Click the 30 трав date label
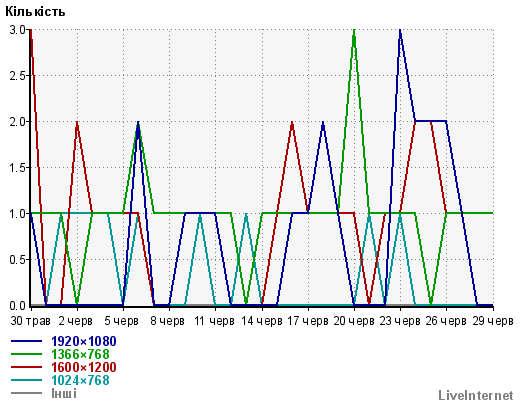Screen dimensions: 520x405 click(31, 321)
